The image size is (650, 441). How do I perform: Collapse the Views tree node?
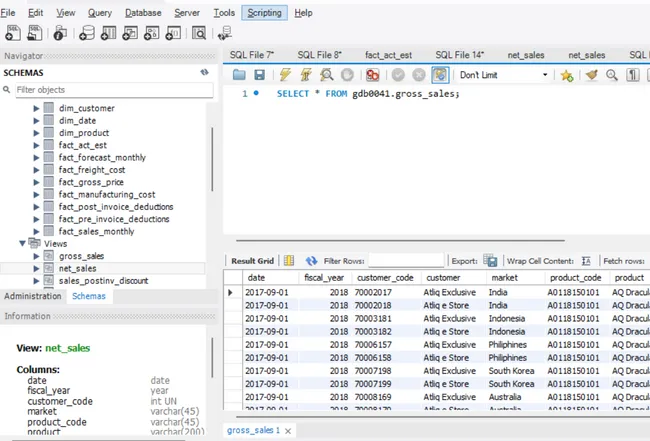(22, 243)
